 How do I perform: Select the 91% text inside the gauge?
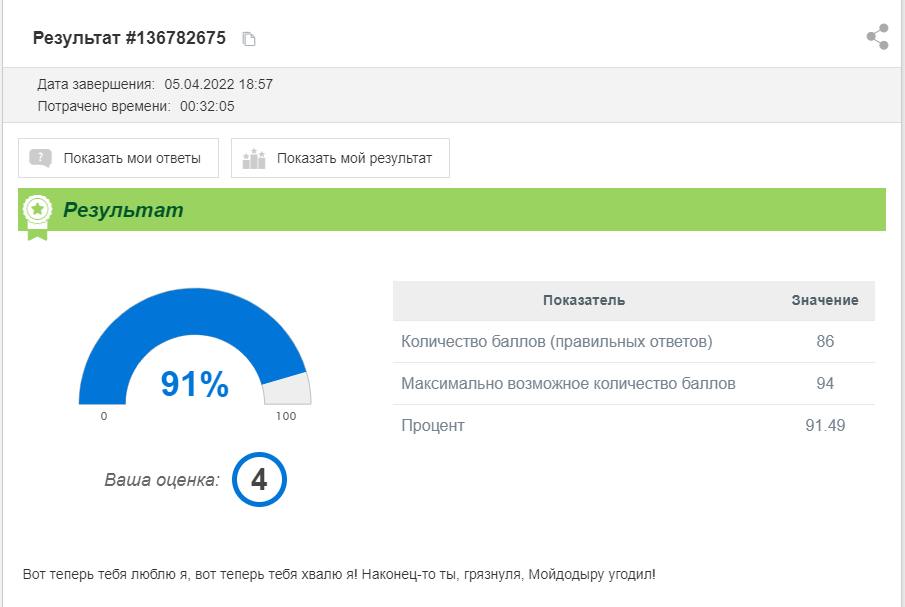click(195, 384)
